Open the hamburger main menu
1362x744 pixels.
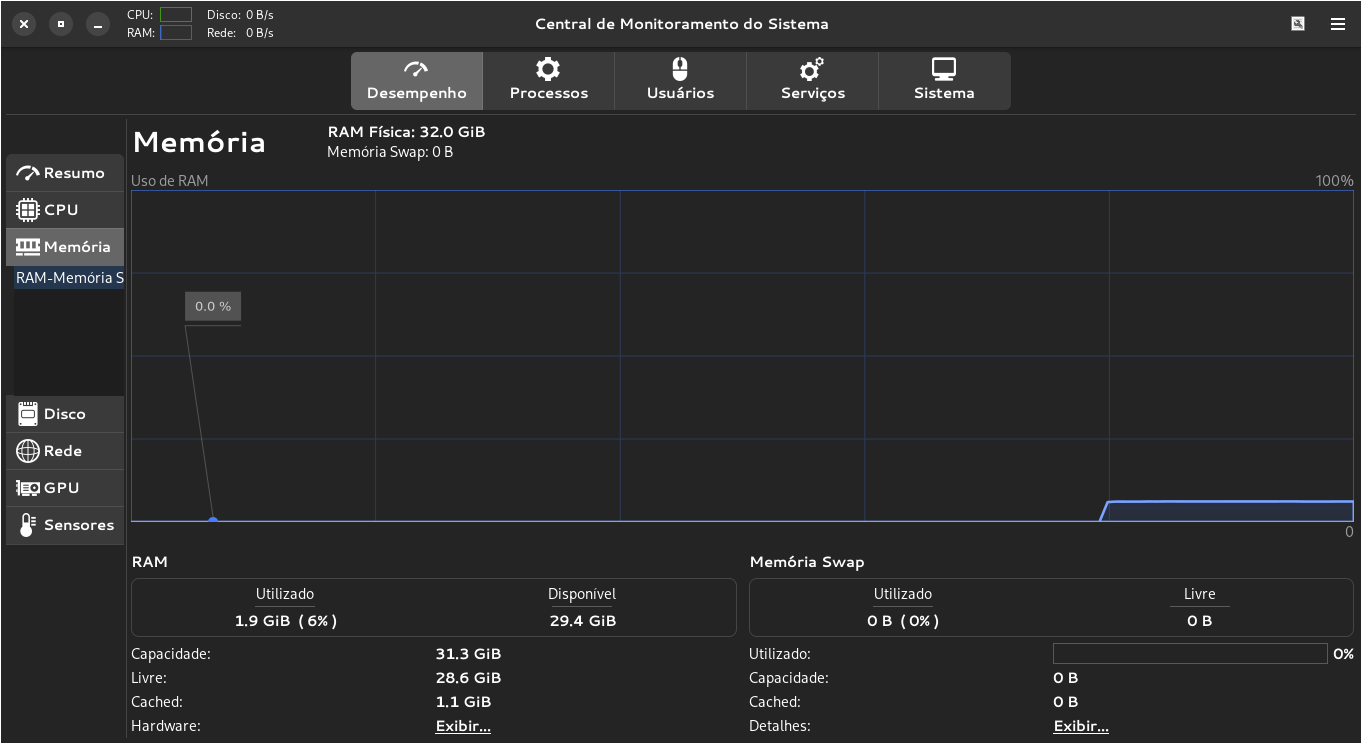coord(1337,24)
